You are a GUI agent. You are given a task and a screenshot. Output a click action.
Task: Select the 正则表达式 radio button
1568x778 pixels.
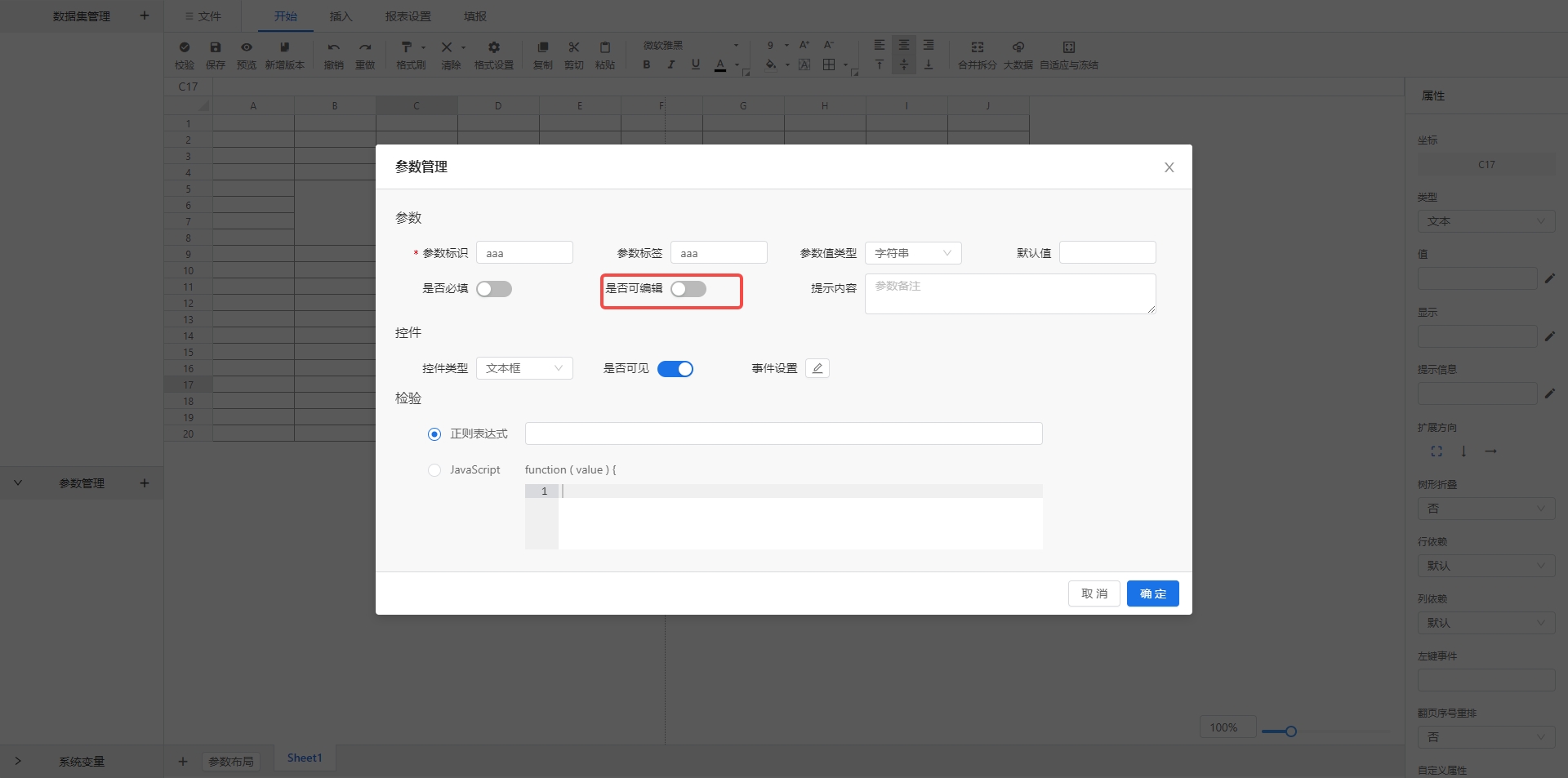(x=434, y=434)
